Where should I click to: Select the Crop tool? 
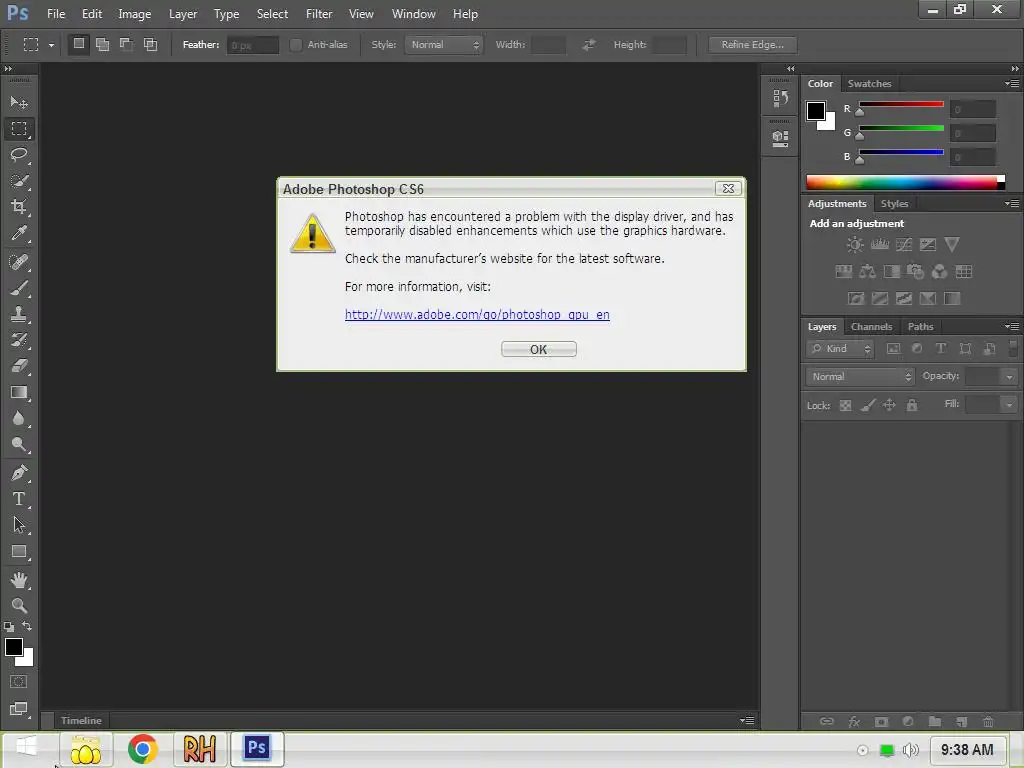[x=19, y=207]
